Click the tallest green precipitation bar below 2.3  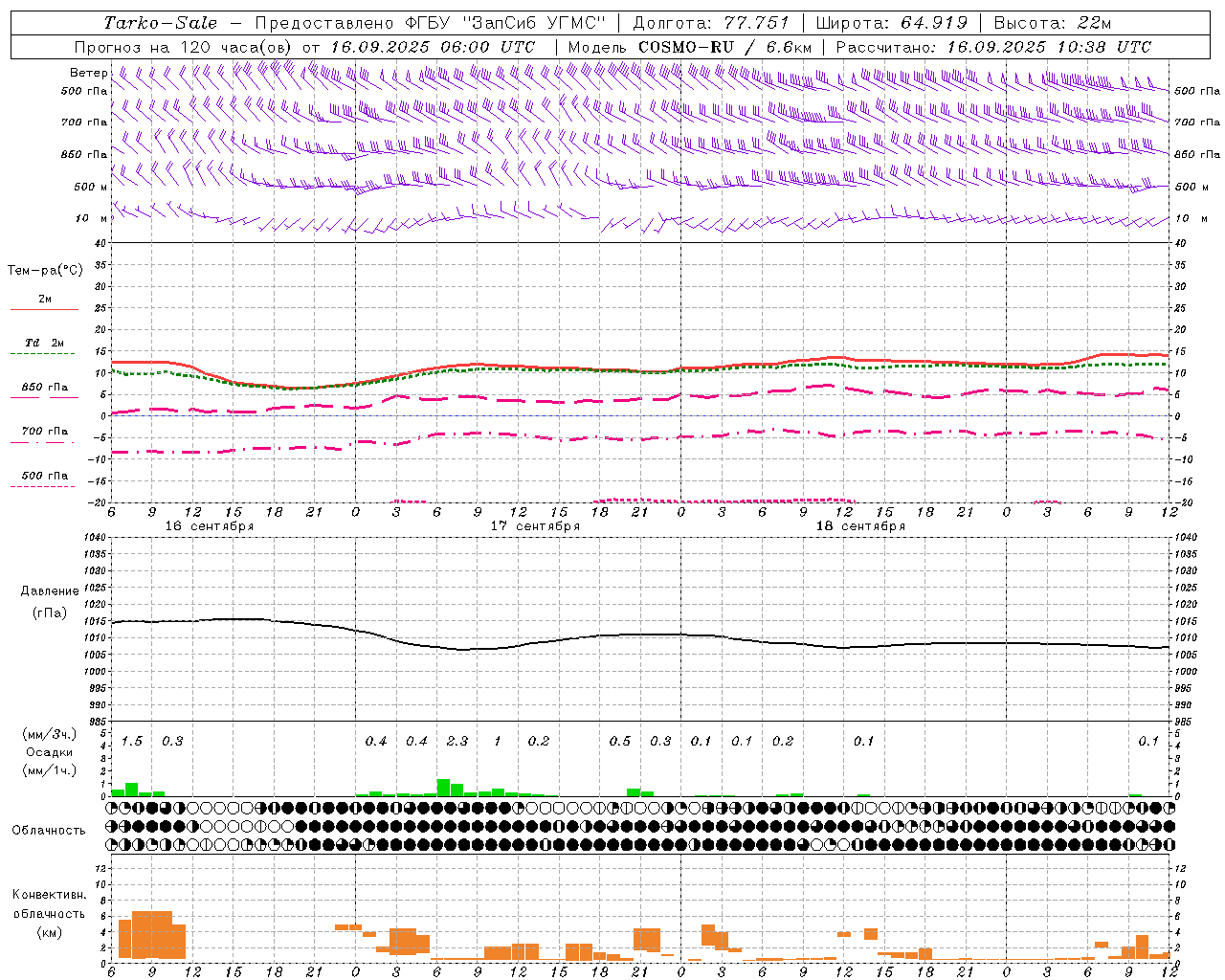pos(443,788)
